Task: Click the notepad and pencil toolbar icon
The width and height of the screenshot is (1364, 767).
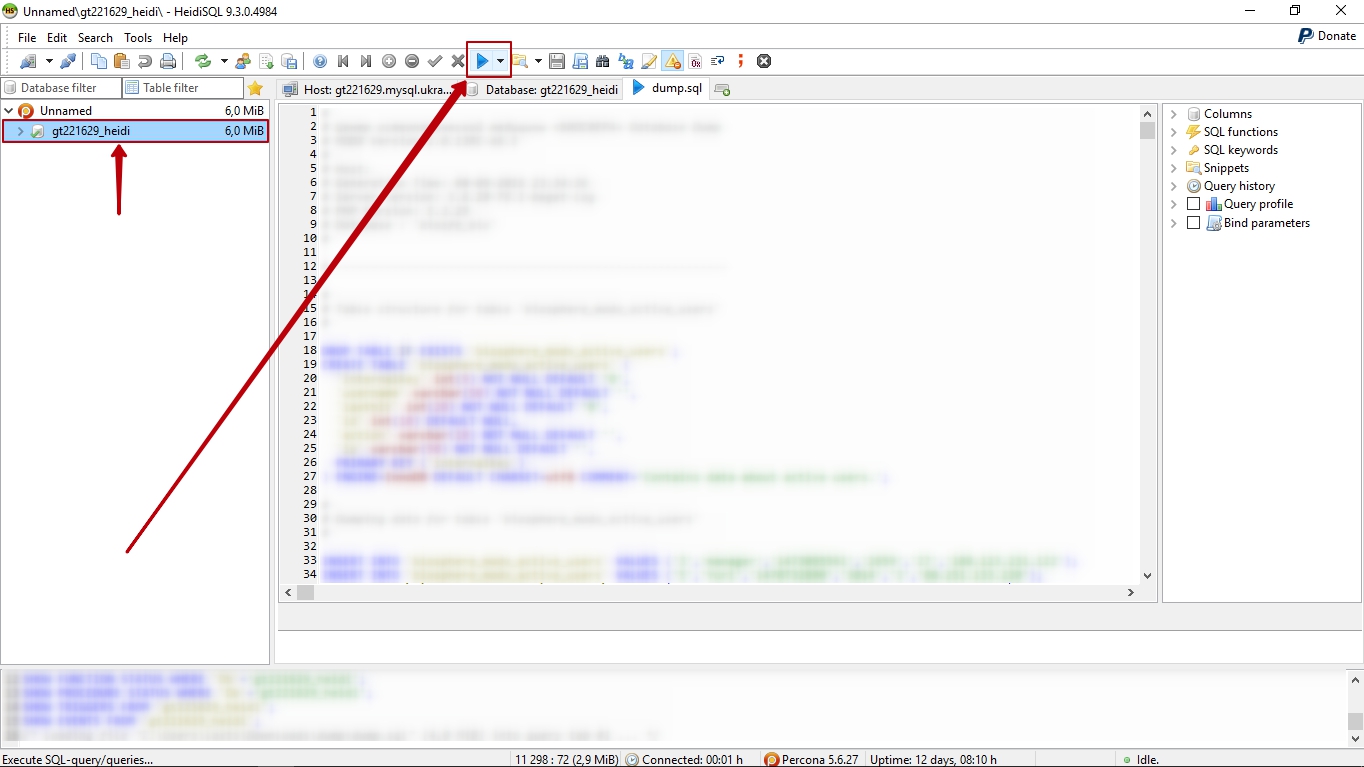Action: (649, 61)
